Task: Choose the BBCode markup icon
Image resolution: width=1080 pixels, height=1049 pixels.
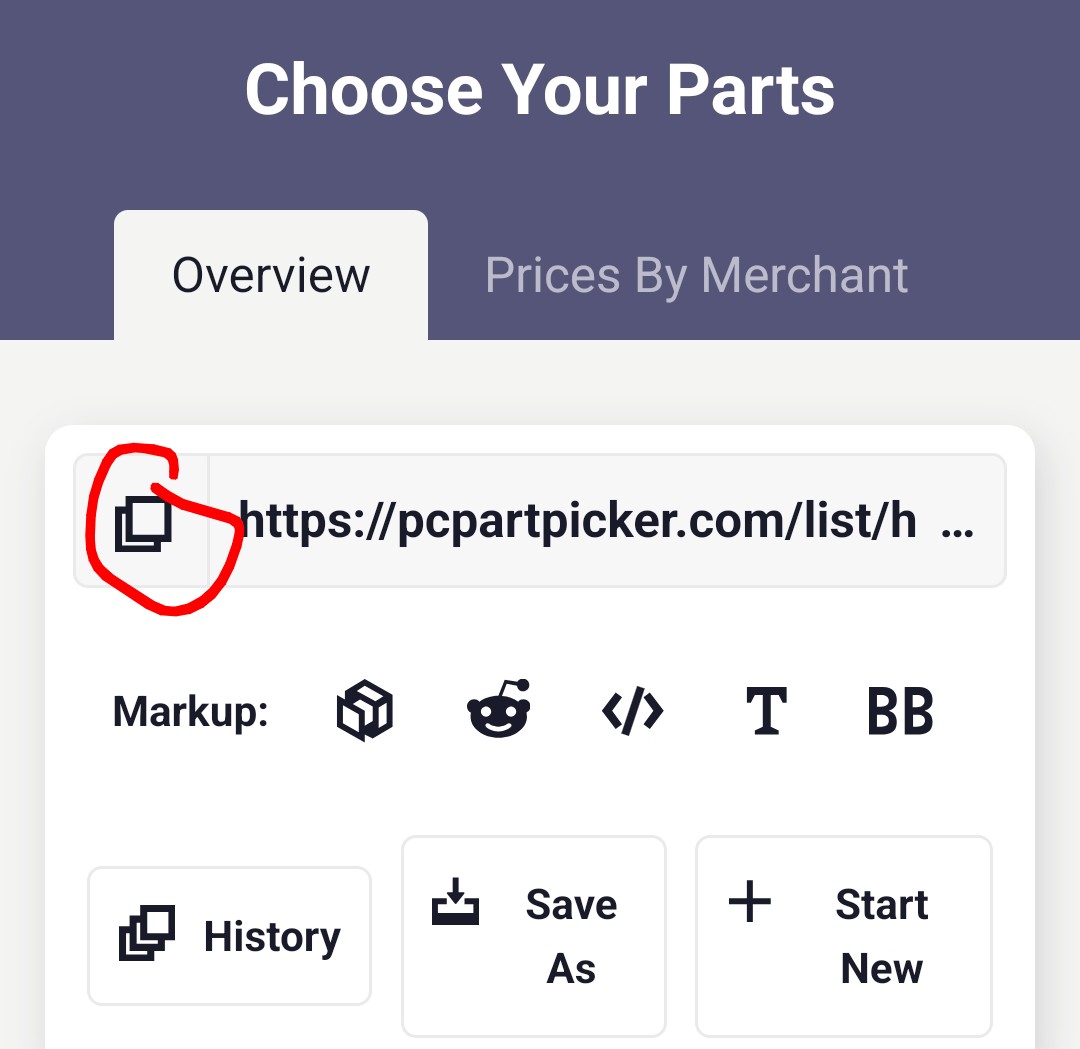Action: [899, 711]
